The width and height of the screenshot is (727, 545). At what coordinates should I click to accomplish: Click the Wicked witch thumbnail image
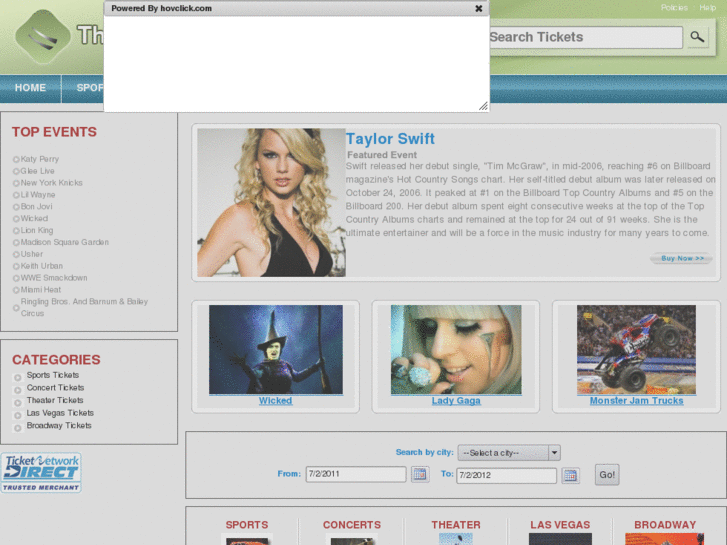(276, 349)
